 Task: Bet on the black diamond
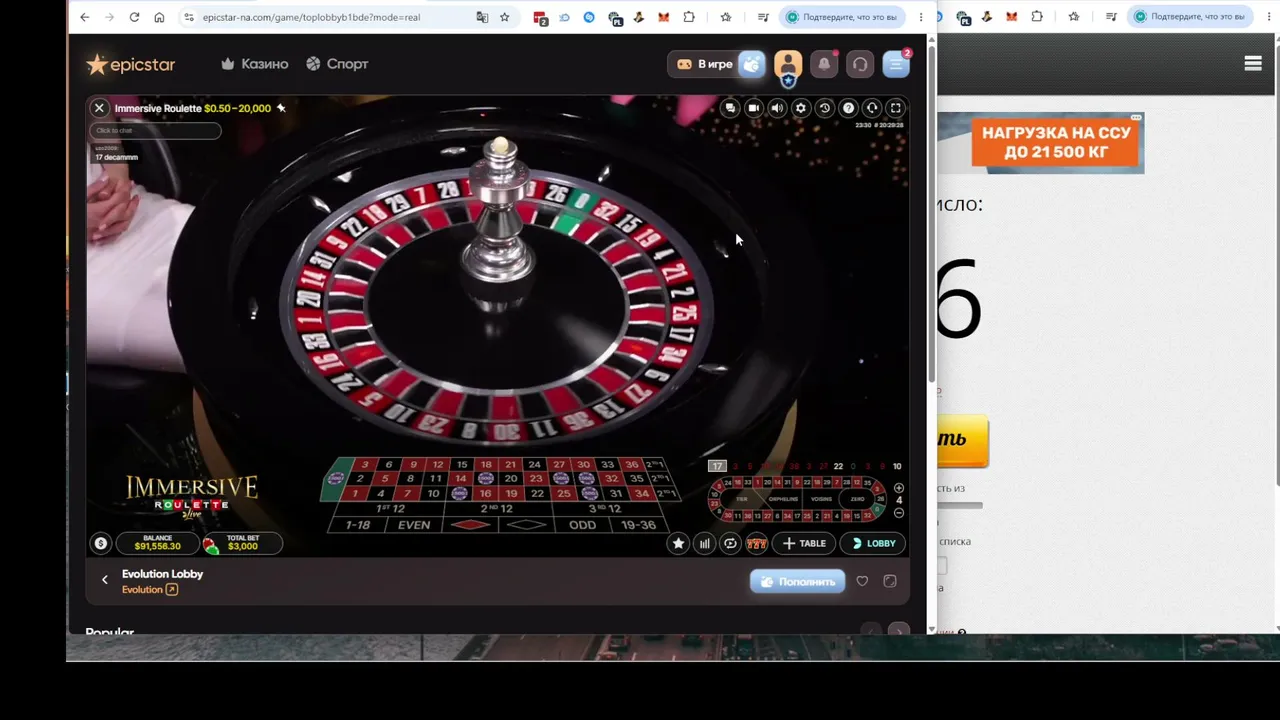tap(527, 525)
